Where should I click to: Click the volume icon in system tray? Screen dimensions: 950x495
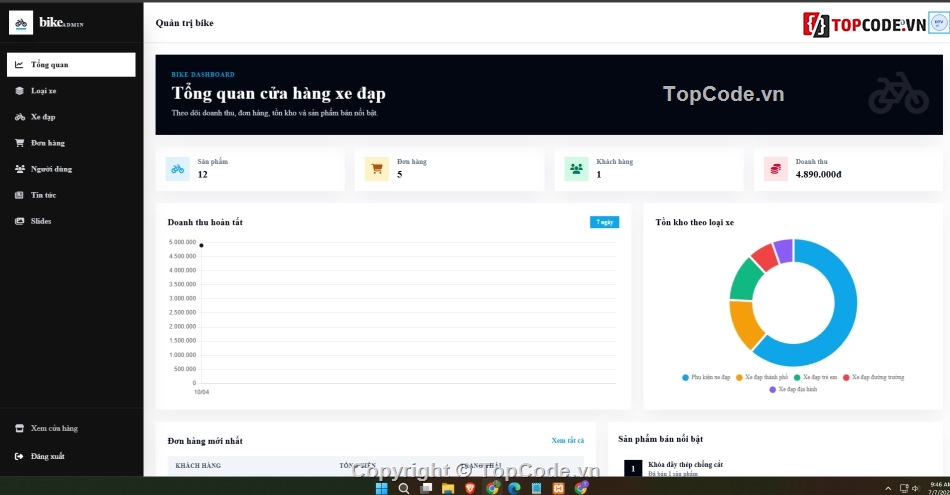coord(916,488)
